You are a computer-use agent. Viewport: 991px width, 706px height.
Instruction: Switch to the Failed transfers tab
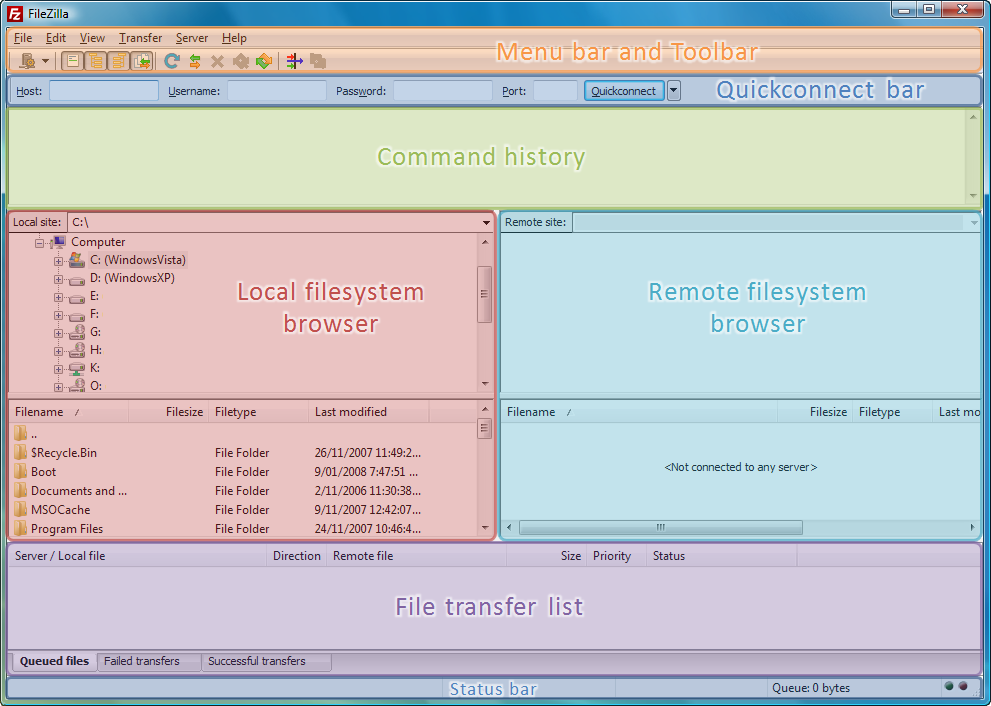(x=142, y=661)
